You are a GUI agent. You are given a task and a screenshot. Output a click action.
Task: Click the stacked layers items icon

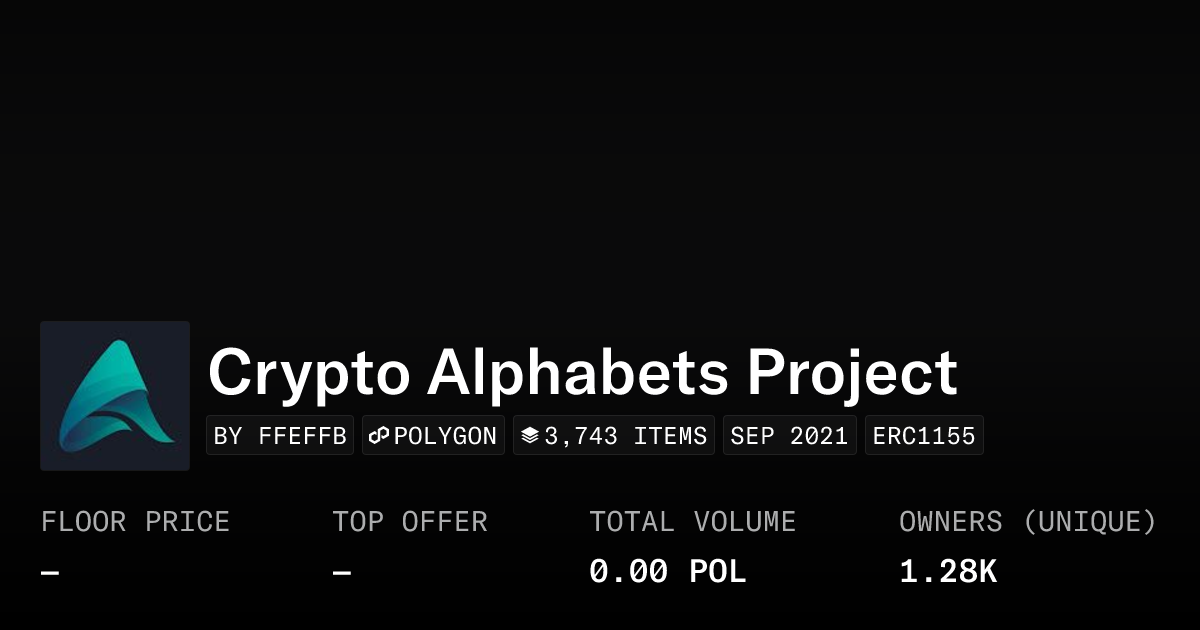(x=530, y=436)
